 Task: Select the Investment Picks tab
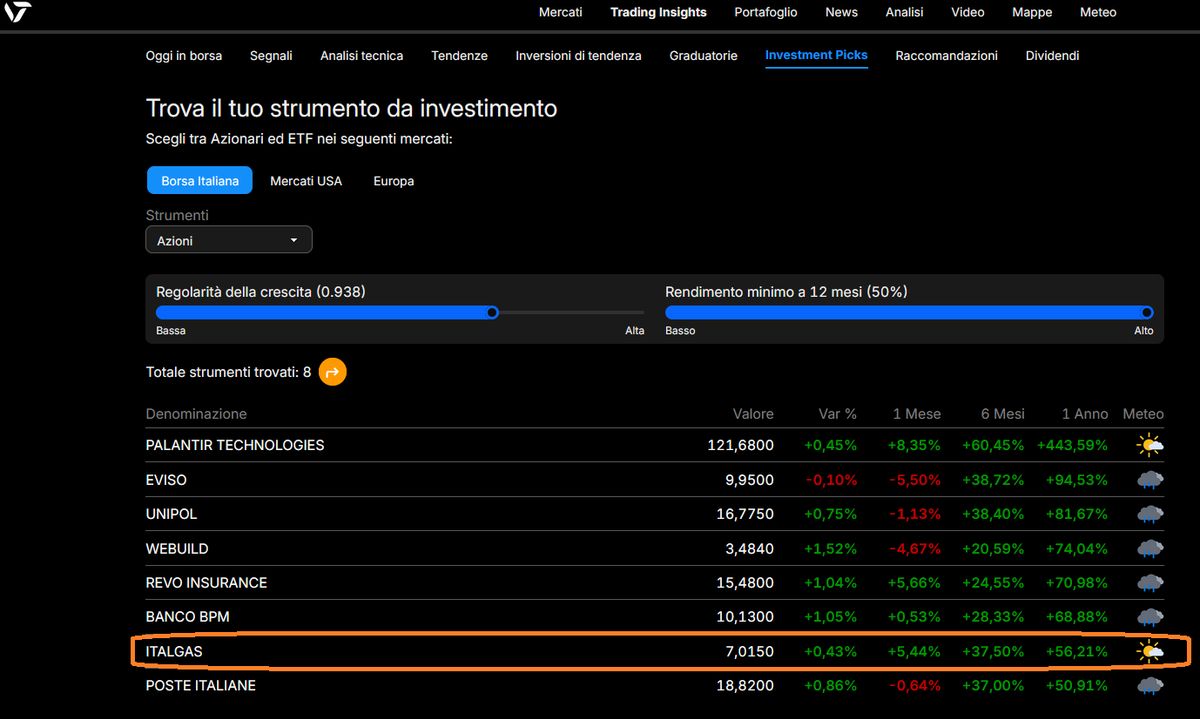point(816,56)
